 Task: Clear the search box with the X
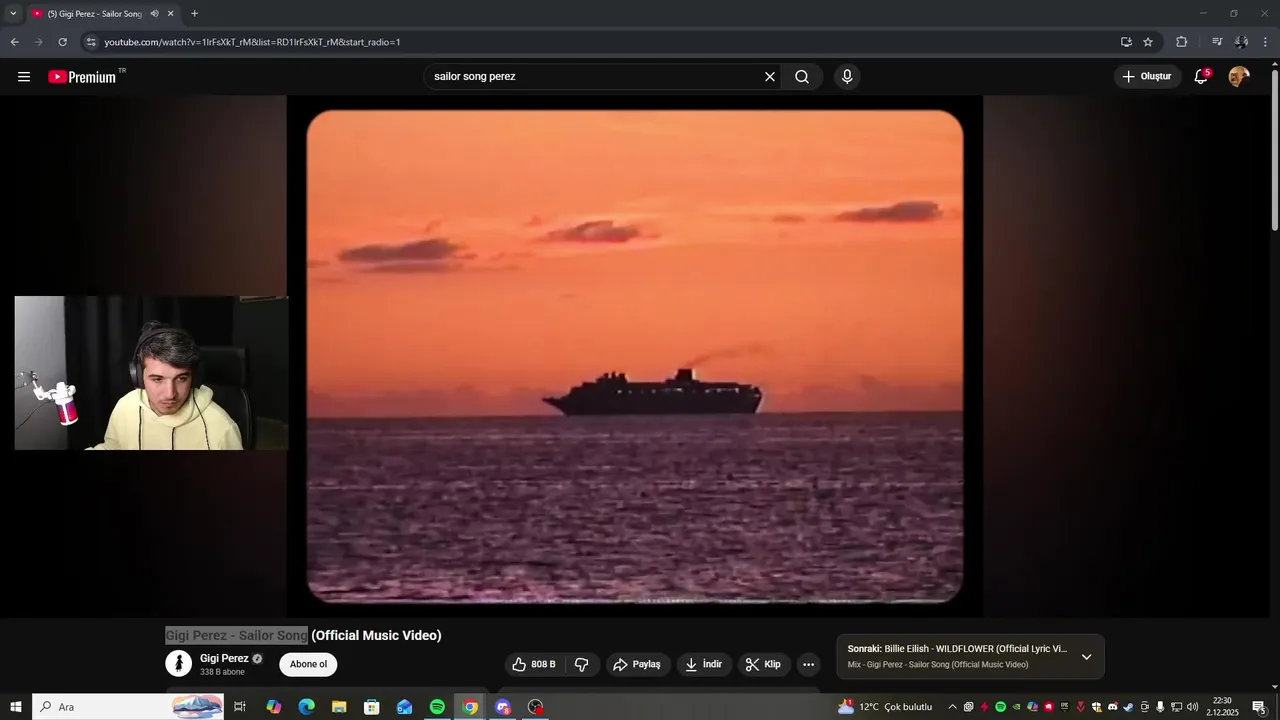coord(770,77)
